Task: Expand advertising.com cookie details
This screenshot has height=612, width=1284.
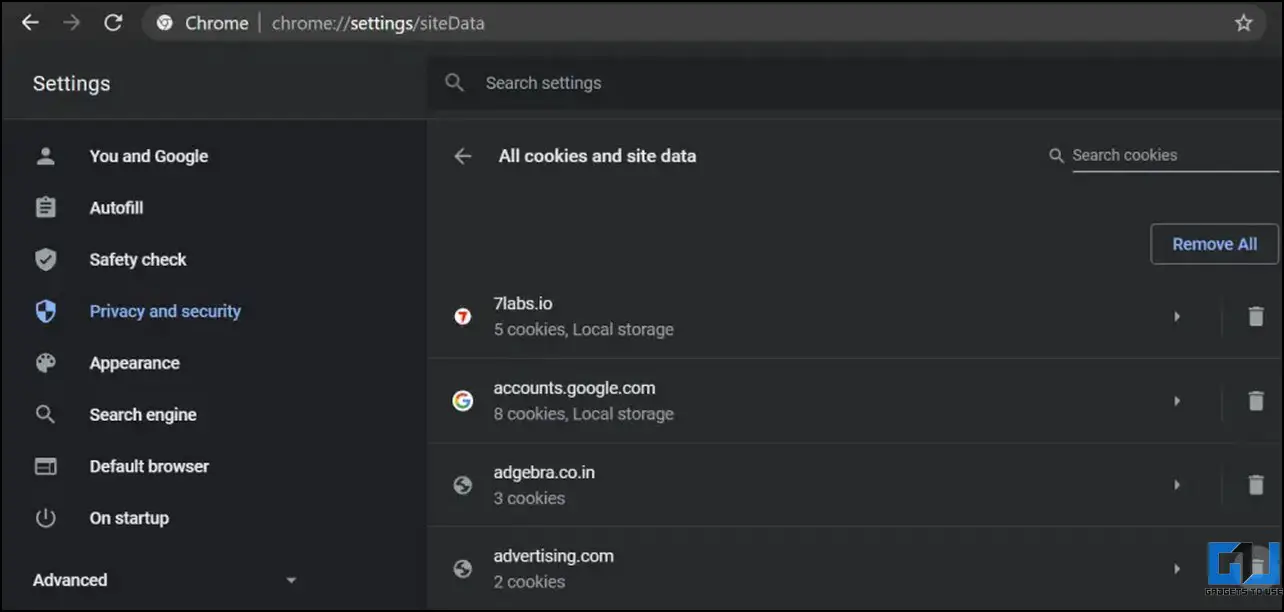Action: pyautogui.click(x=1177, y=569)
